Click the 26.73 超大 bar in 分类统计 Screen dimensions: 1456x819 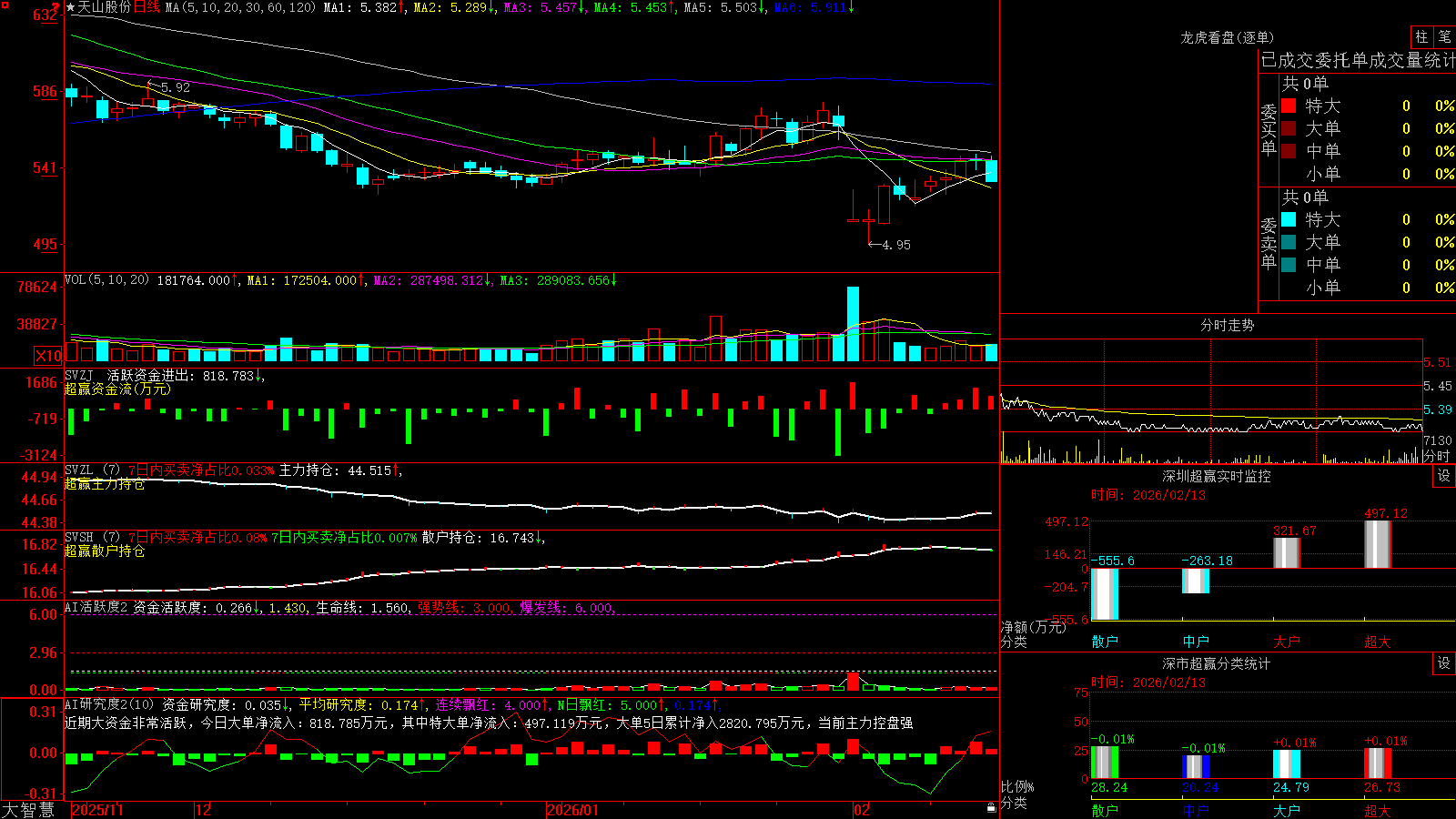1378,763
